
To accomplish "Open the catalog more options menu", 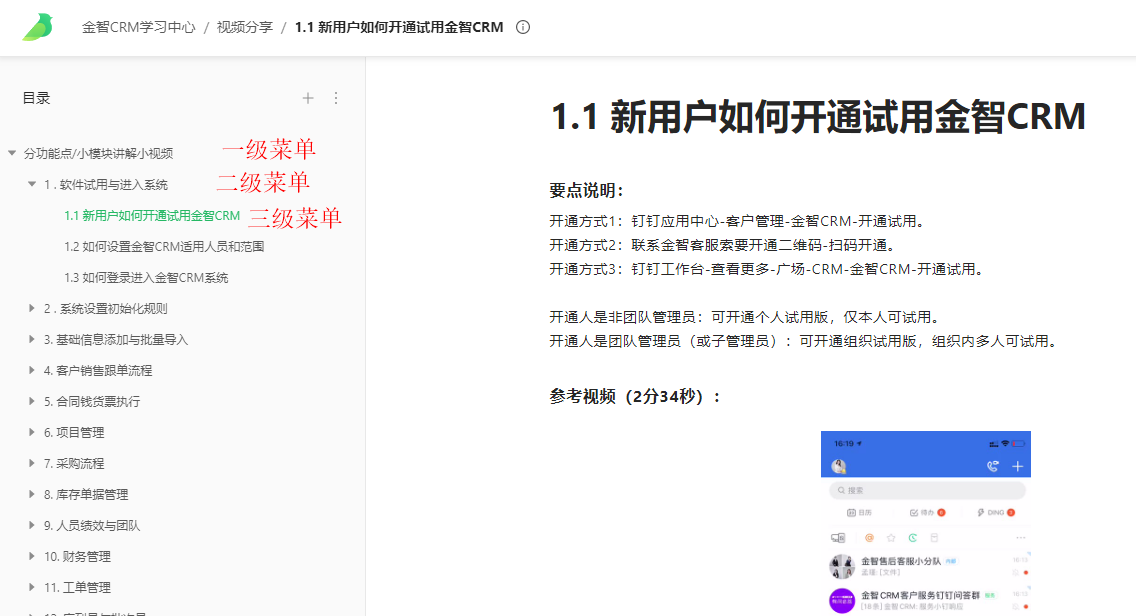I will pos(336,98).
